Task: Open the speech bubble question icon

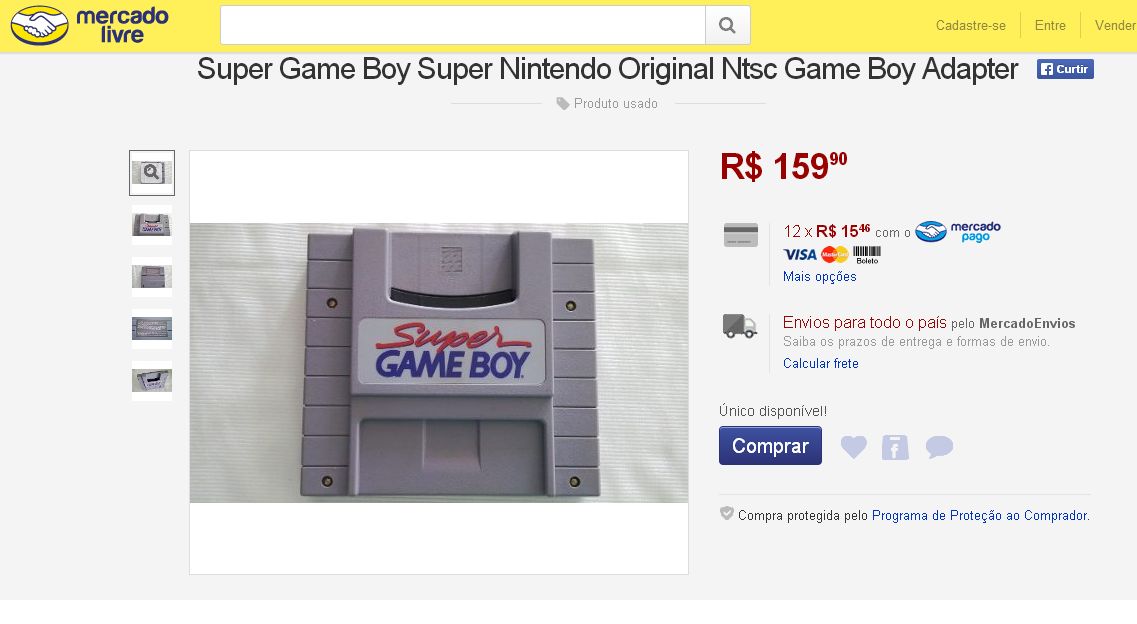Action: (x=939, y=447)
